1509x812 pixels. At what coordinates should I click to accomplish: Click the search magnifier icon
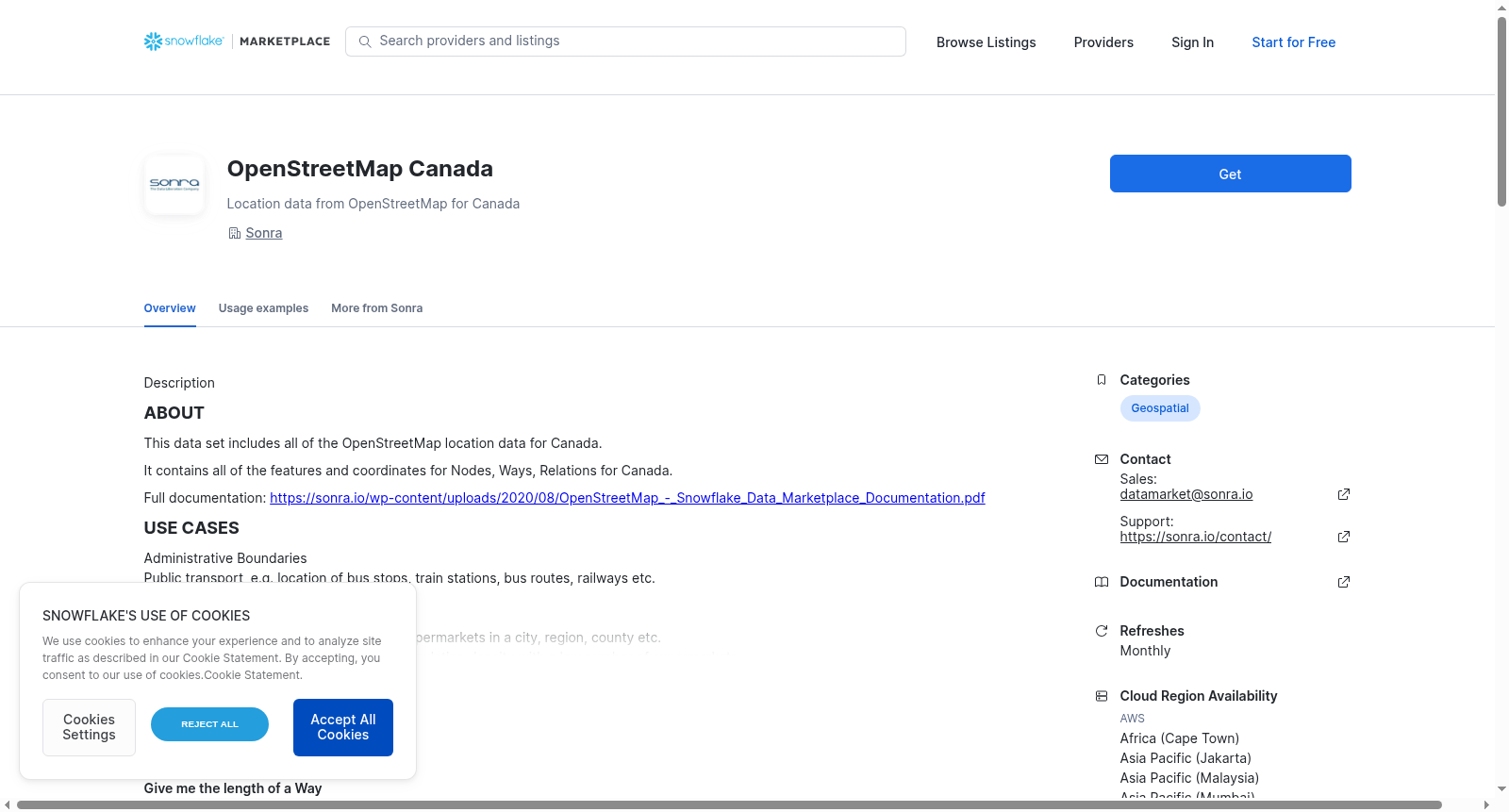(365, 41)
